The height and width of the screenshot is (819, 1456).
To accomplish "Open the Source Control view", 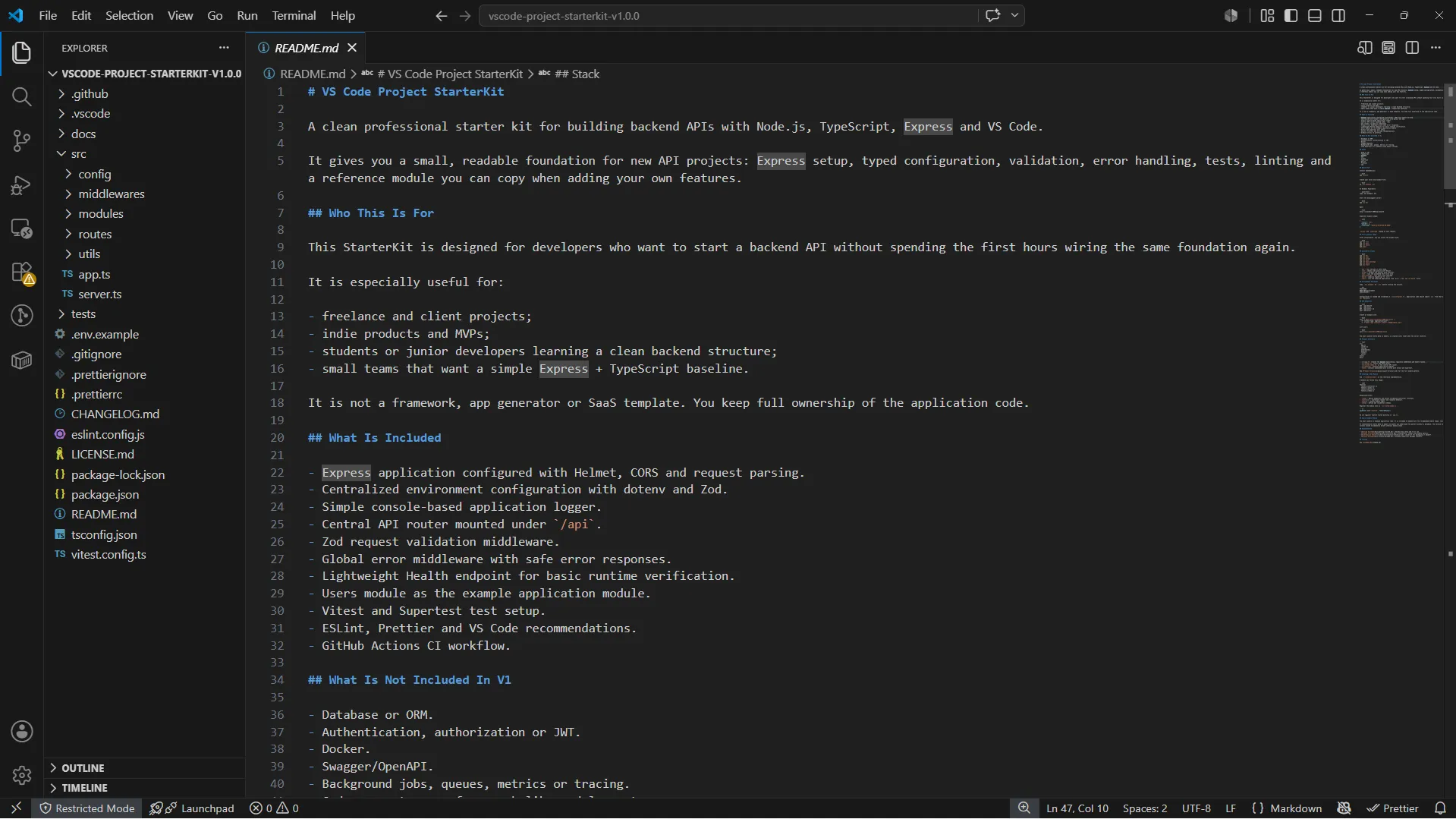I will point(21,140).
